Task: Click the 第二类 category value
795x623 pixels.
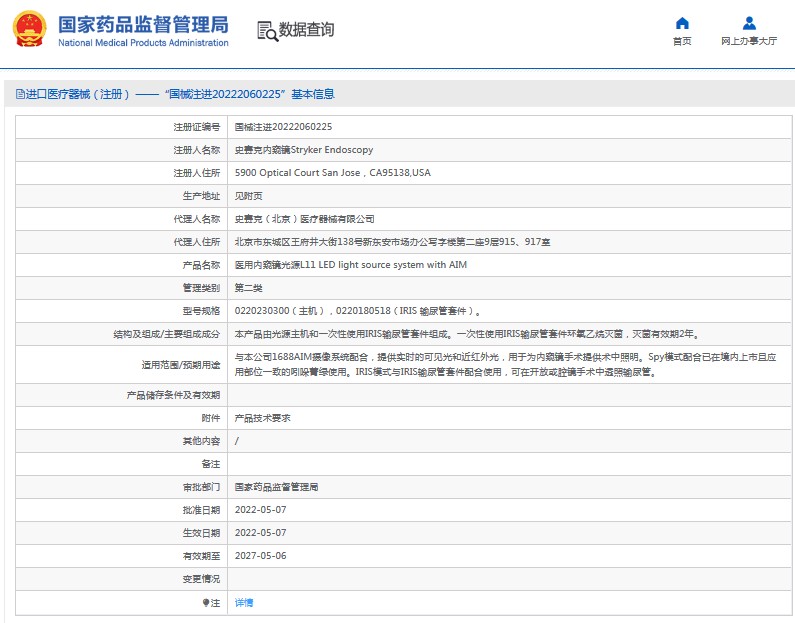Action: coord(248,288)
